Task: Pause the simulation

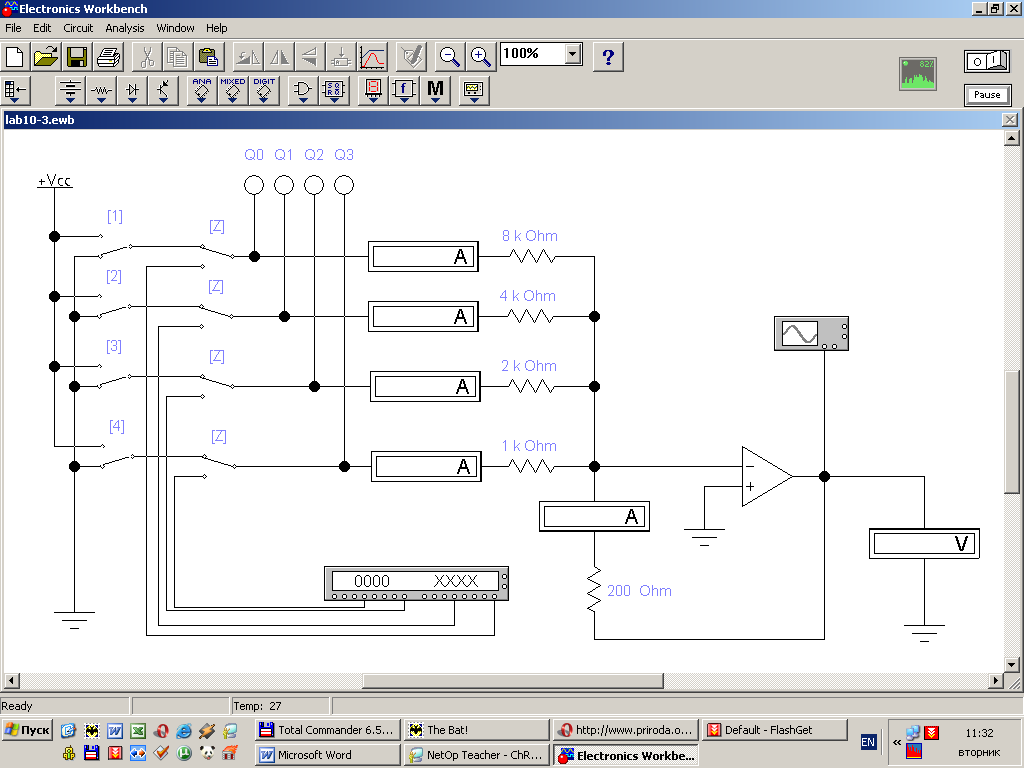Action: tap(987, 95)
